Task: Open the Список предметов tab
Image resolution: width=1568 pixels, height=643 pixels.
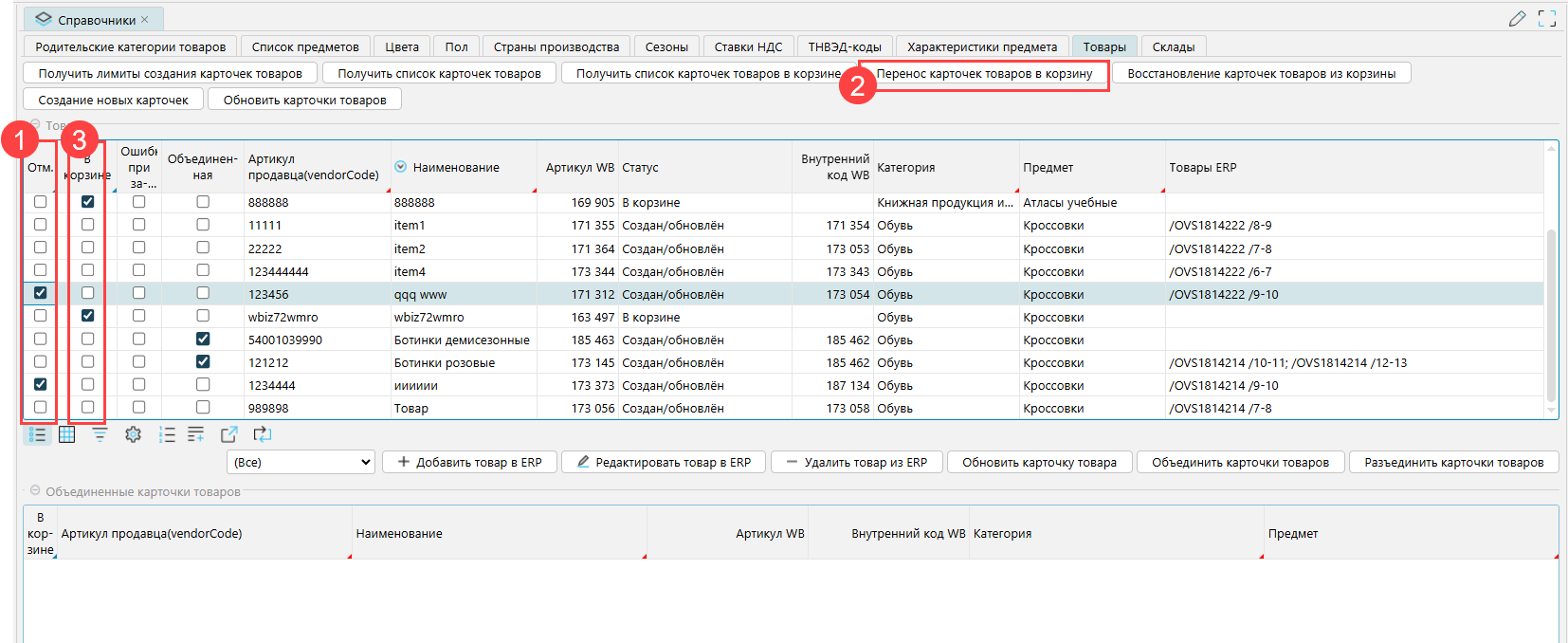Action: (305, 46)
